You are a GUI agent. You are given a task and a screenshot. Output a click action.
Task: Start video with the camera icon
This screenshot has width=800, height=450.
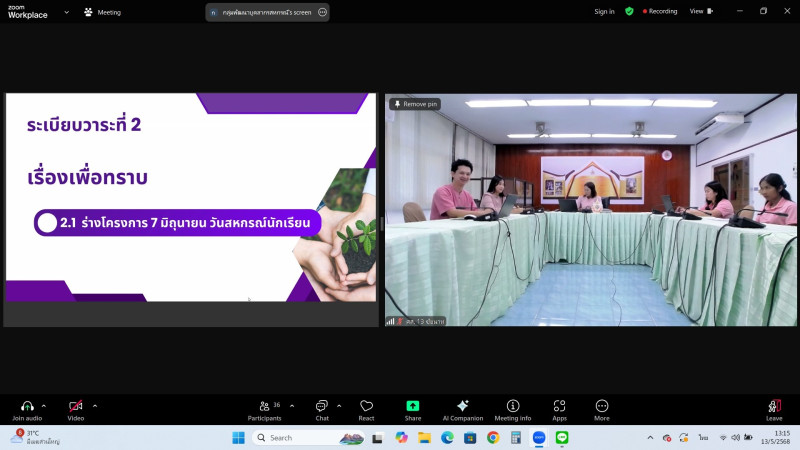(75, 406)
